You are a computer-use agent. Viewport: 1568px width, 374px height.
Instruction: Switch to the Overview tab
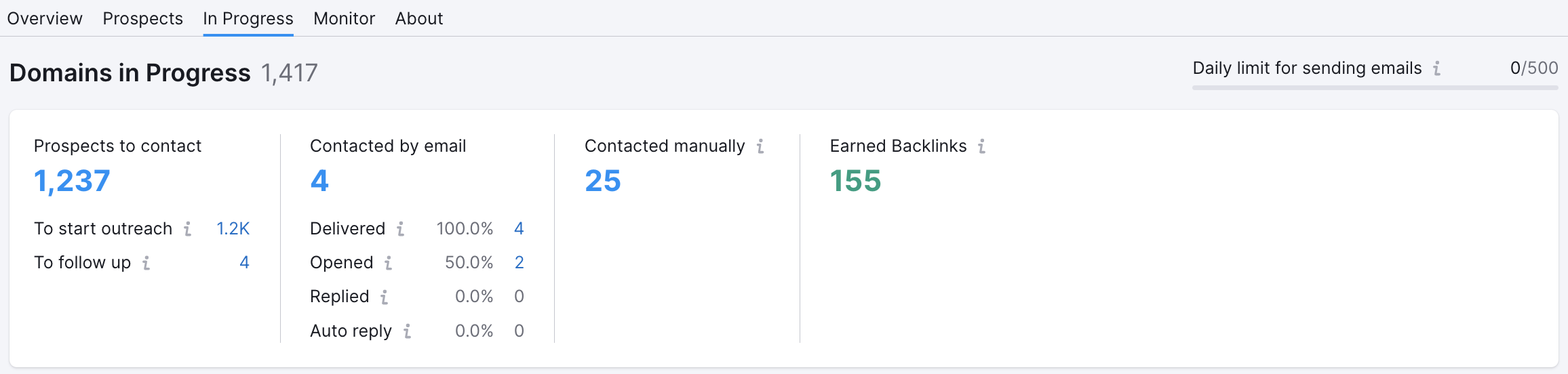(45, 18)
